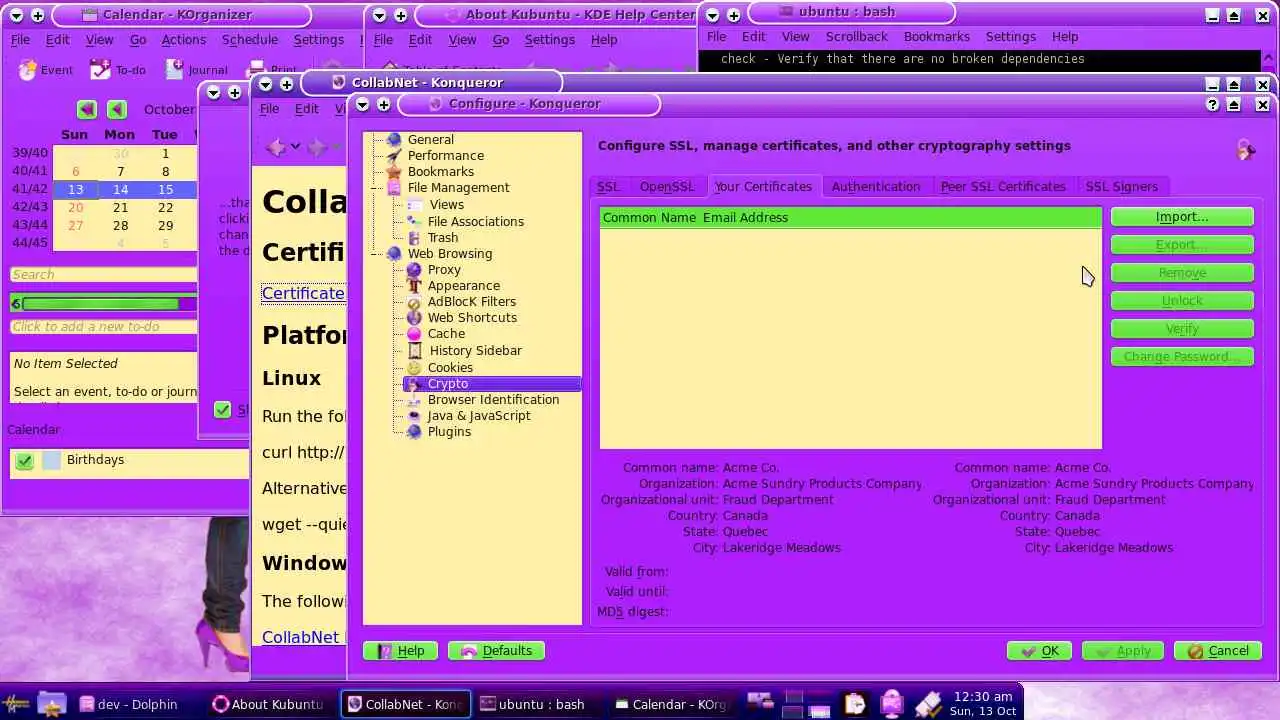1280x720 pixels.
Task: Click the 'add a new to-do' field
Action: point(103,326)
